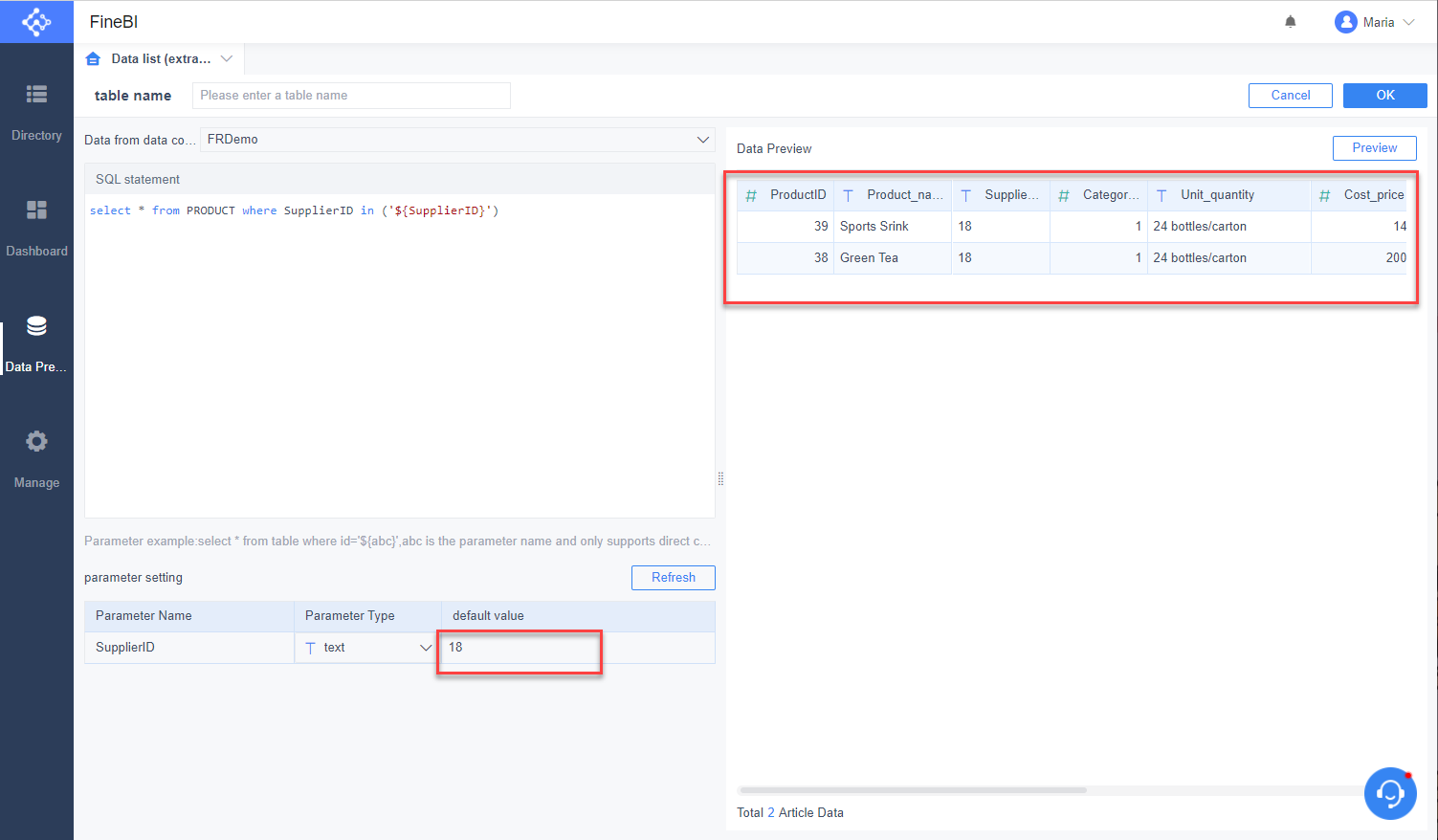1438x840 pixels.
Task: Expand the Data list breadcrumb chevron
Action: pos(227,58)
